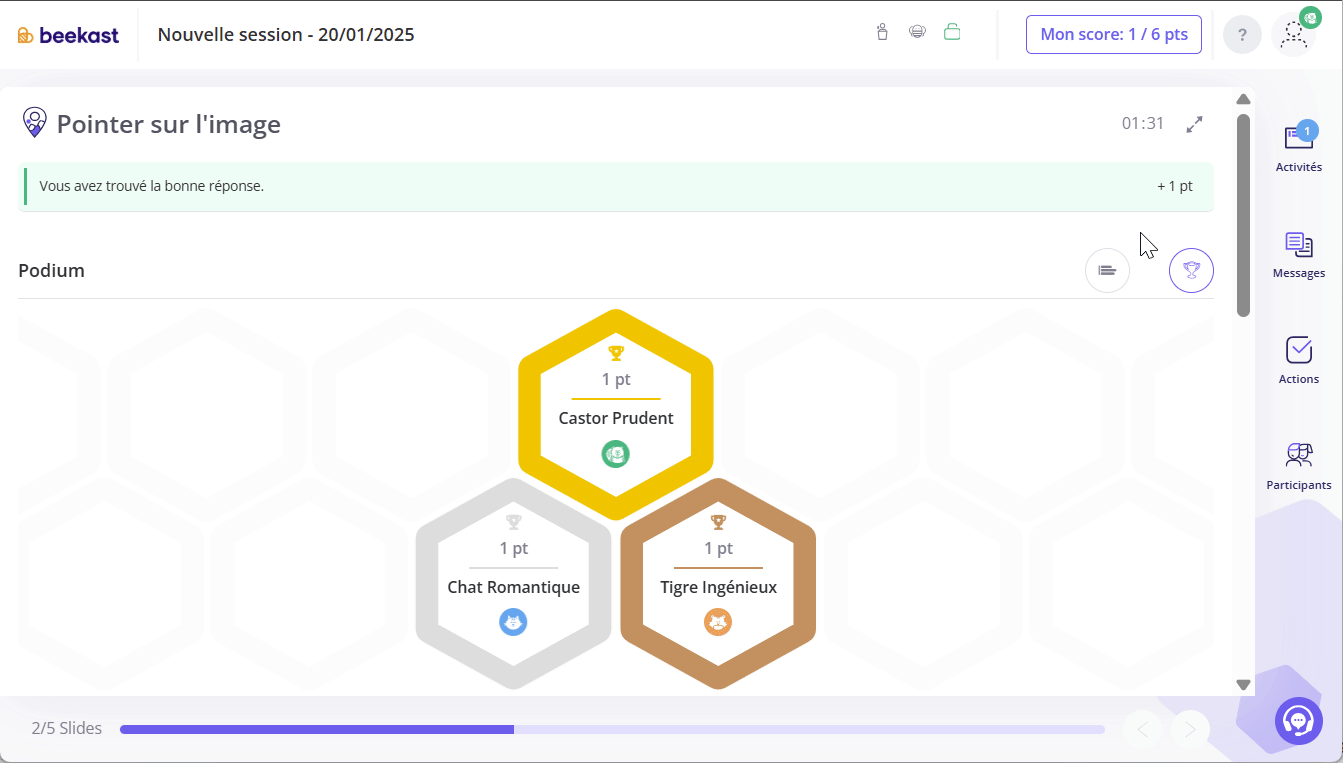1343x763 pixels.
Task: Open the support chat bubble
Action: [1299, 720]
